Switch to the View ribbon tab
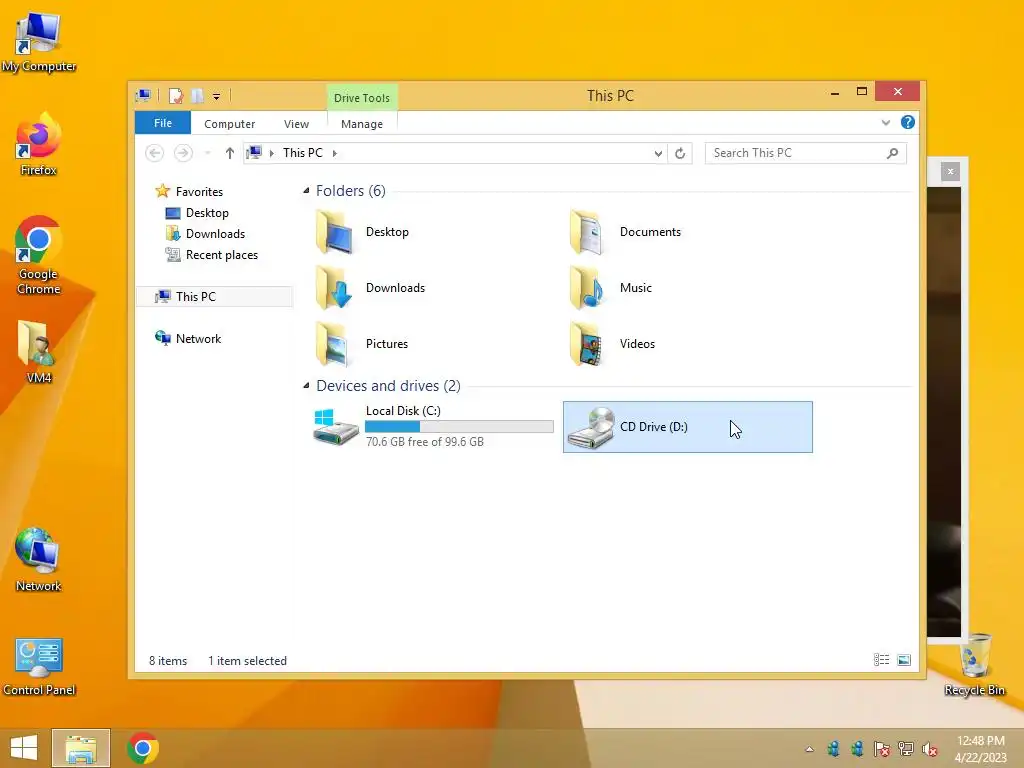The image size is (1024, 768). [296, 123]
